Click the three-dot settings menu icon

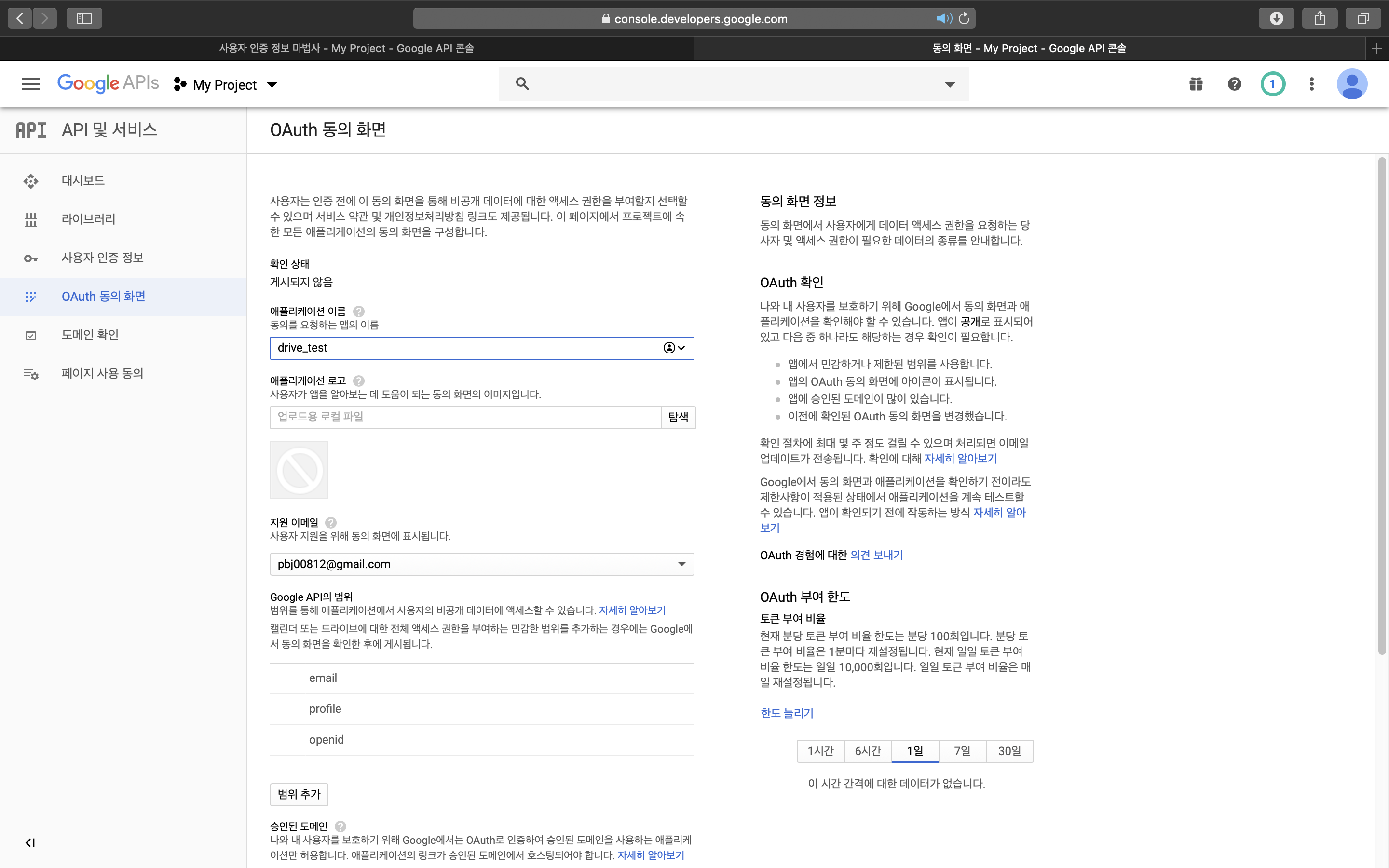(1311, 84)
